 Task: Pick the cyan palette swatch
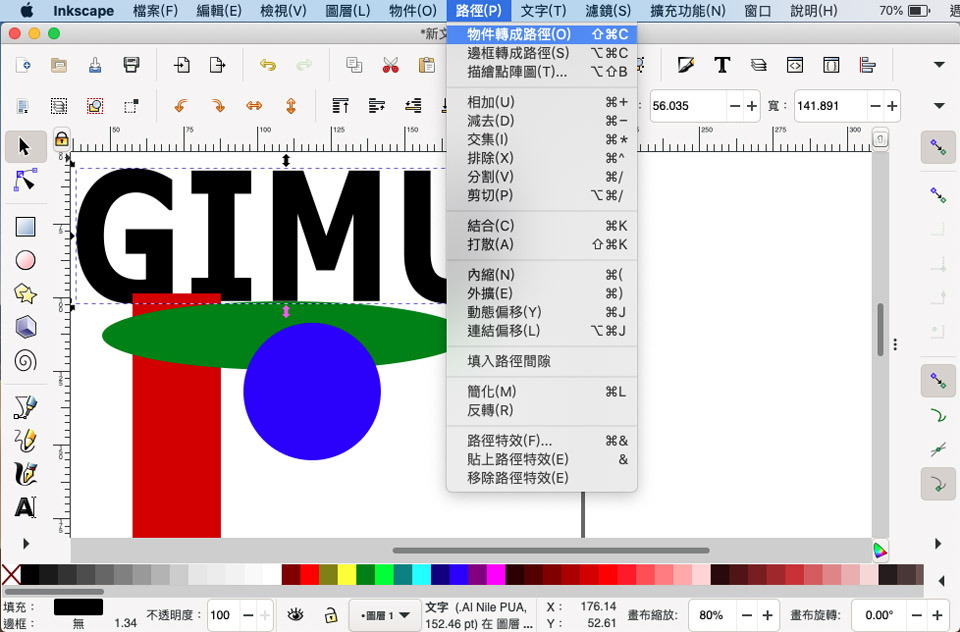(x=421, y=574)
